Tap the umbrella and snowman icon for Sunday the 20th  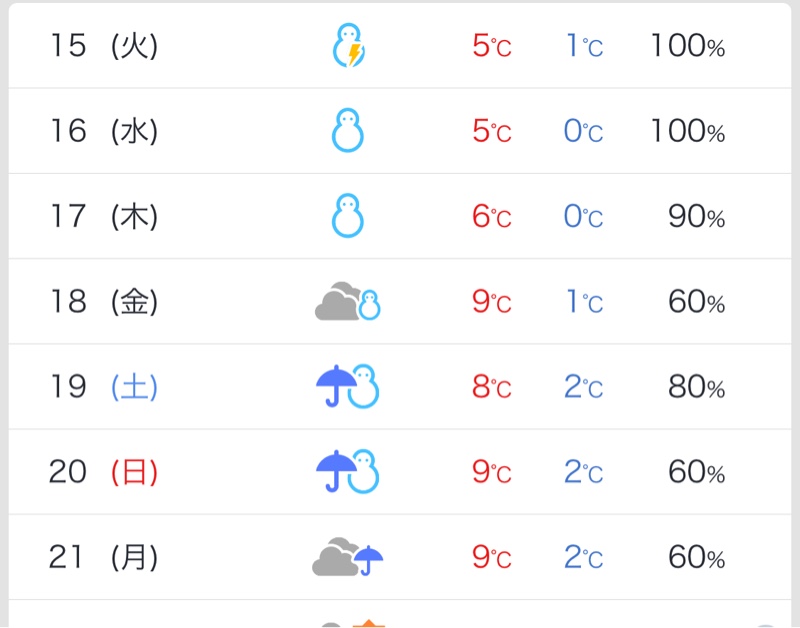tap(347, 471)
